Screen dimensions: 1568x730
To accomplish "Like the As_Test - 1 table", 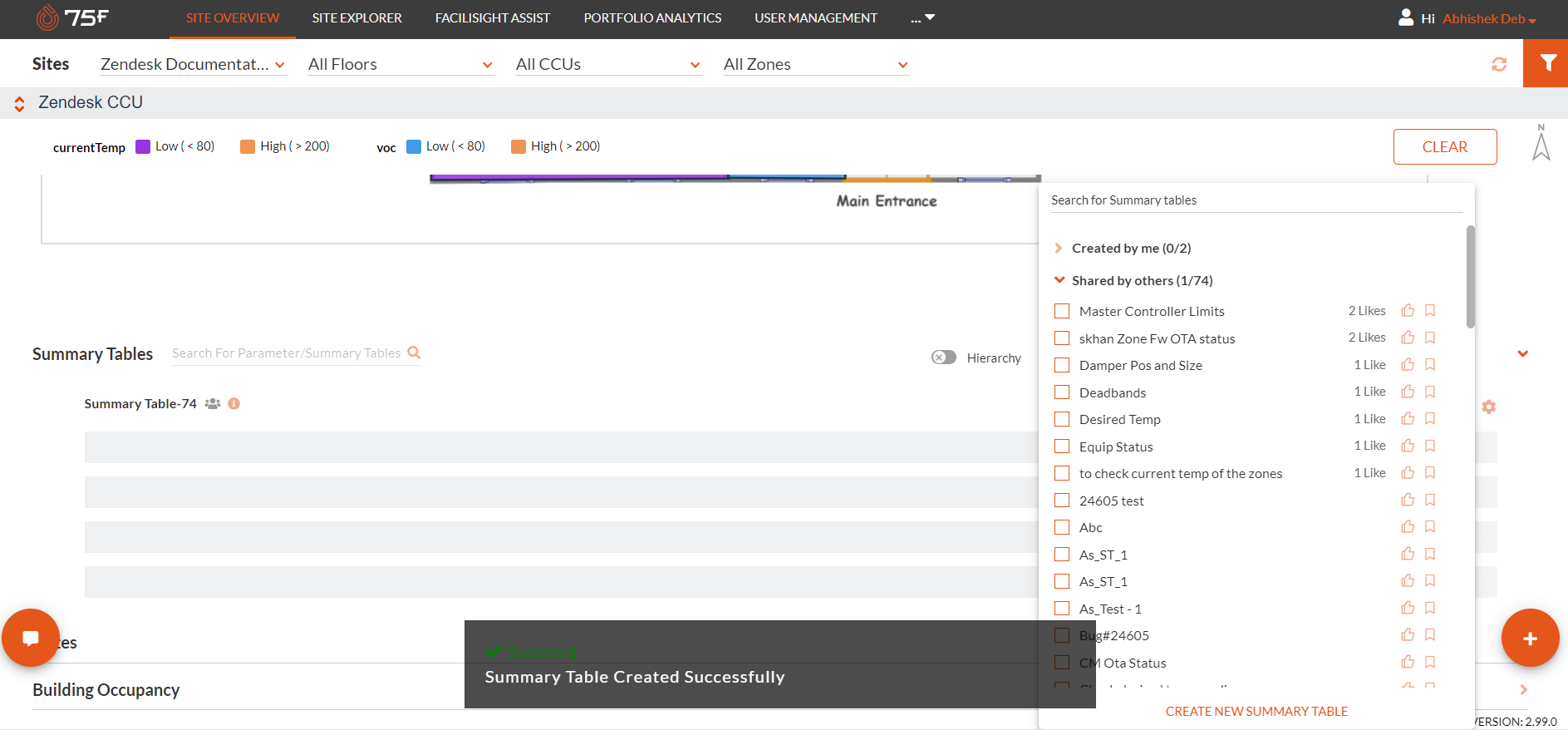I will [1408, 608].
